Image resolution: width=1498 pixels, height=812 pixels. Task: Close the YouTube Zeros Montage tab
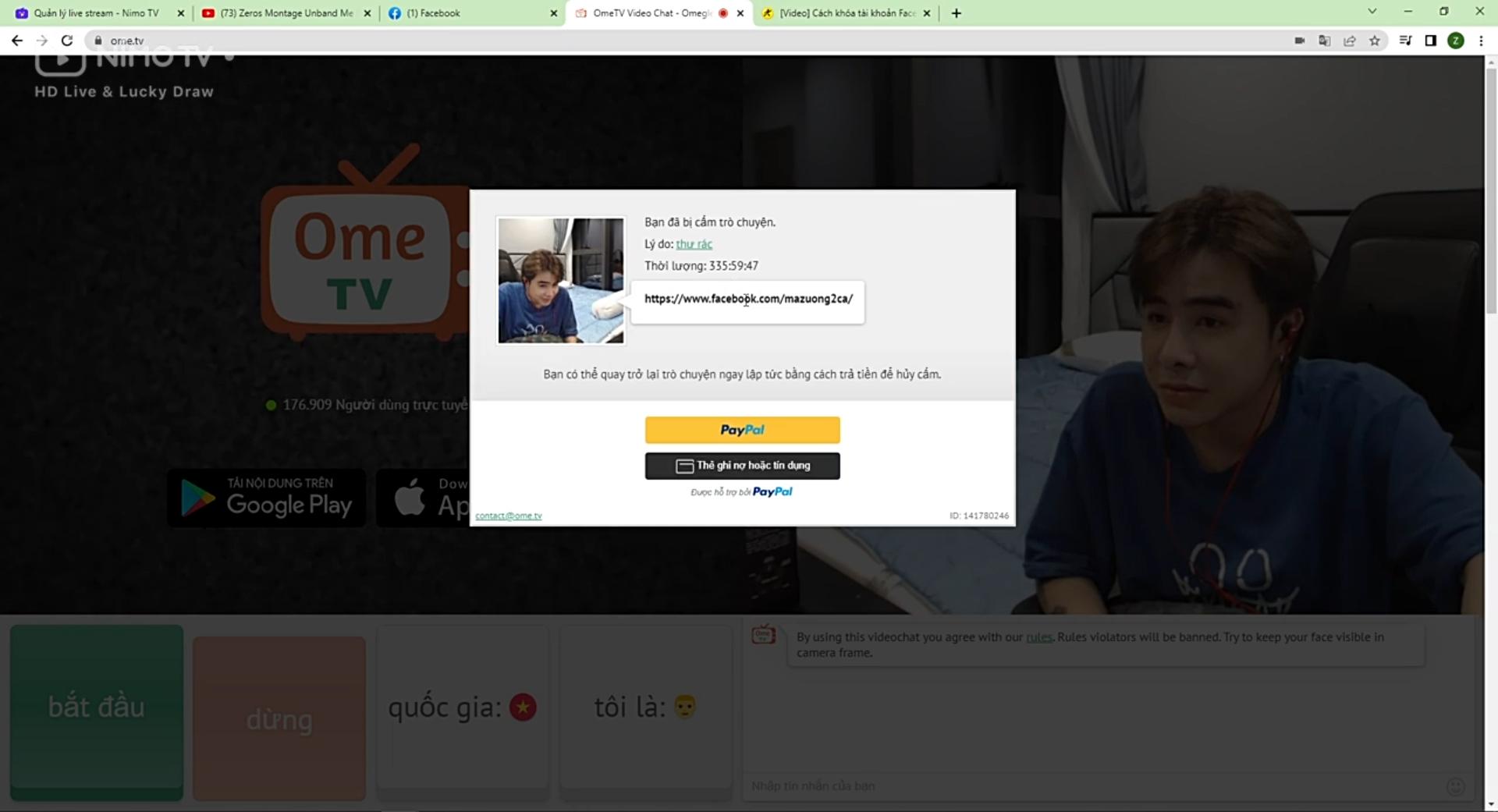367,13
